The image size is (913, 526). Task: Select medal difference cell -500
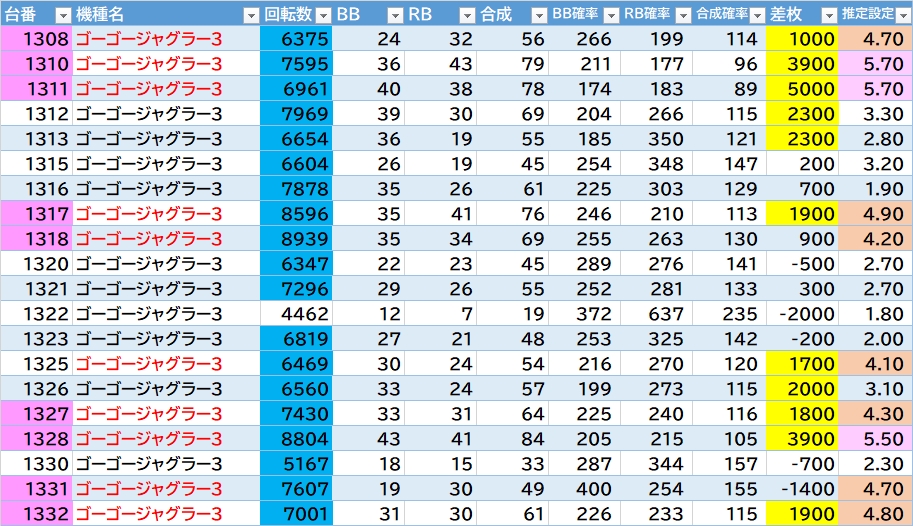(x=802, y=264)
